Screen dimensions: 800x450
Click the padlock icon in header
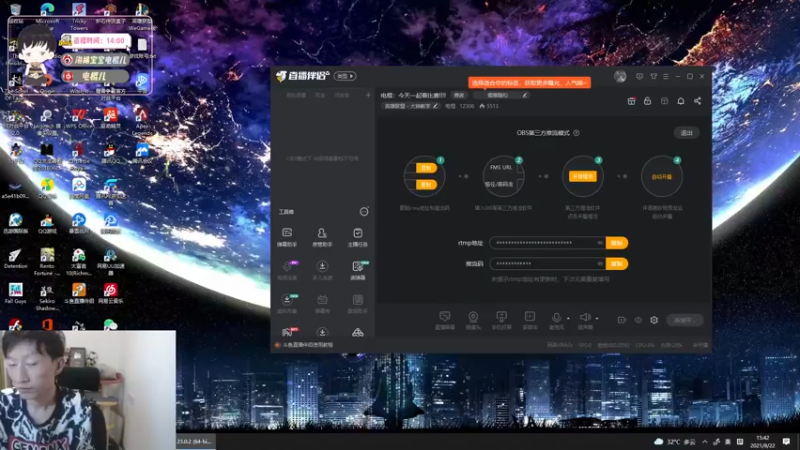click(647, 101)
